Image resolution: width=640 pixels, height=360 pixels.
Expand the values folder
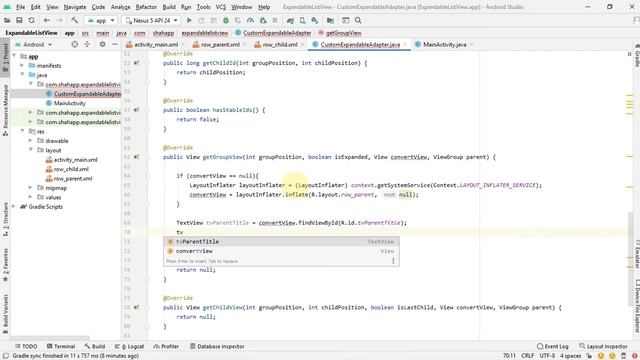pos(30,197)
